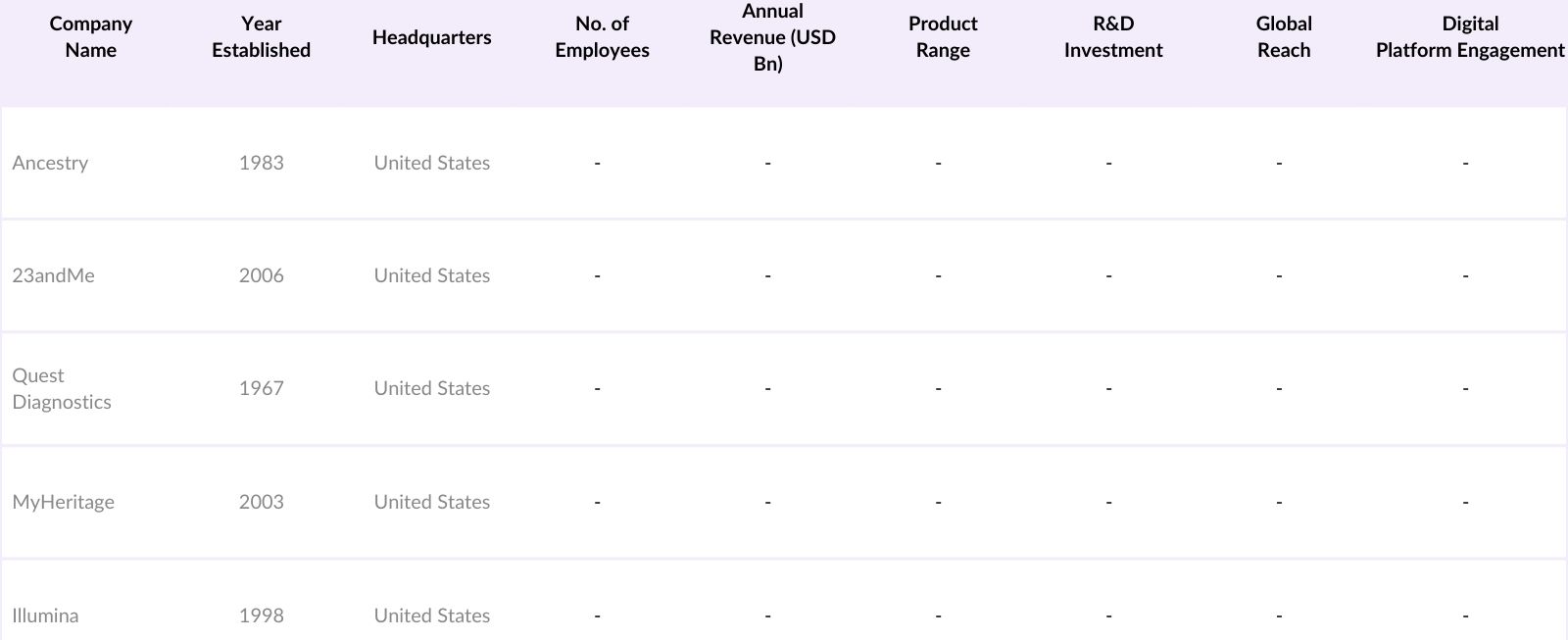Viewport: 1568px width, 640px height.
Task: Click United States in Ancestry row
Action: coord(431,163)
